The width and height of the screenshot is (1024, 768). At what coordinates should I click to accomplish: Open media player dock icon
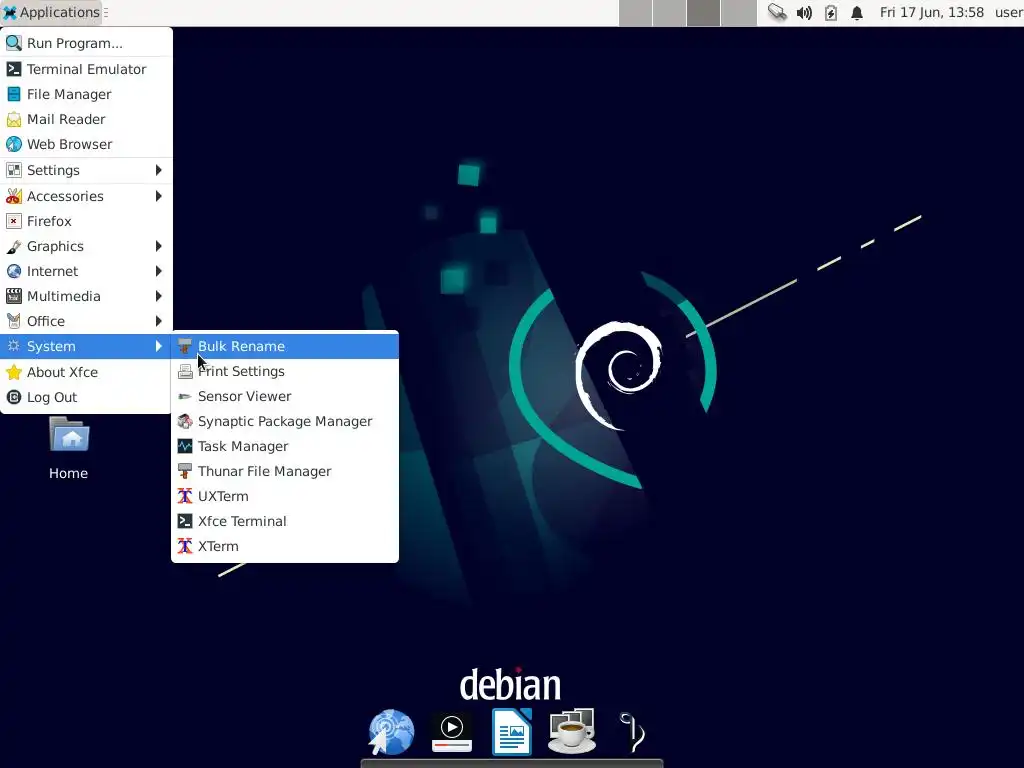[452, 732]
